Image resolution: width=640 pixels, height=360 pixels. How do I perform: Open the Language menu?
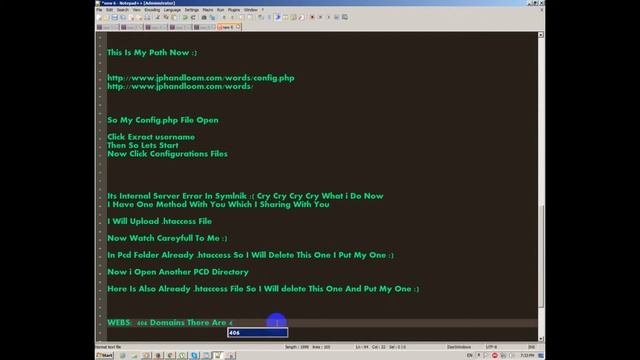pos(172,10)
